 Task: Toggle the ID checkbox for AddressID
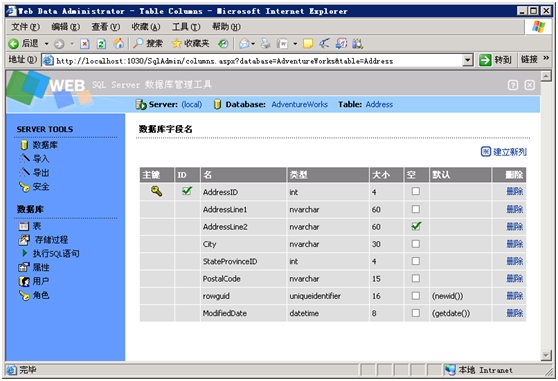(187, 191)
